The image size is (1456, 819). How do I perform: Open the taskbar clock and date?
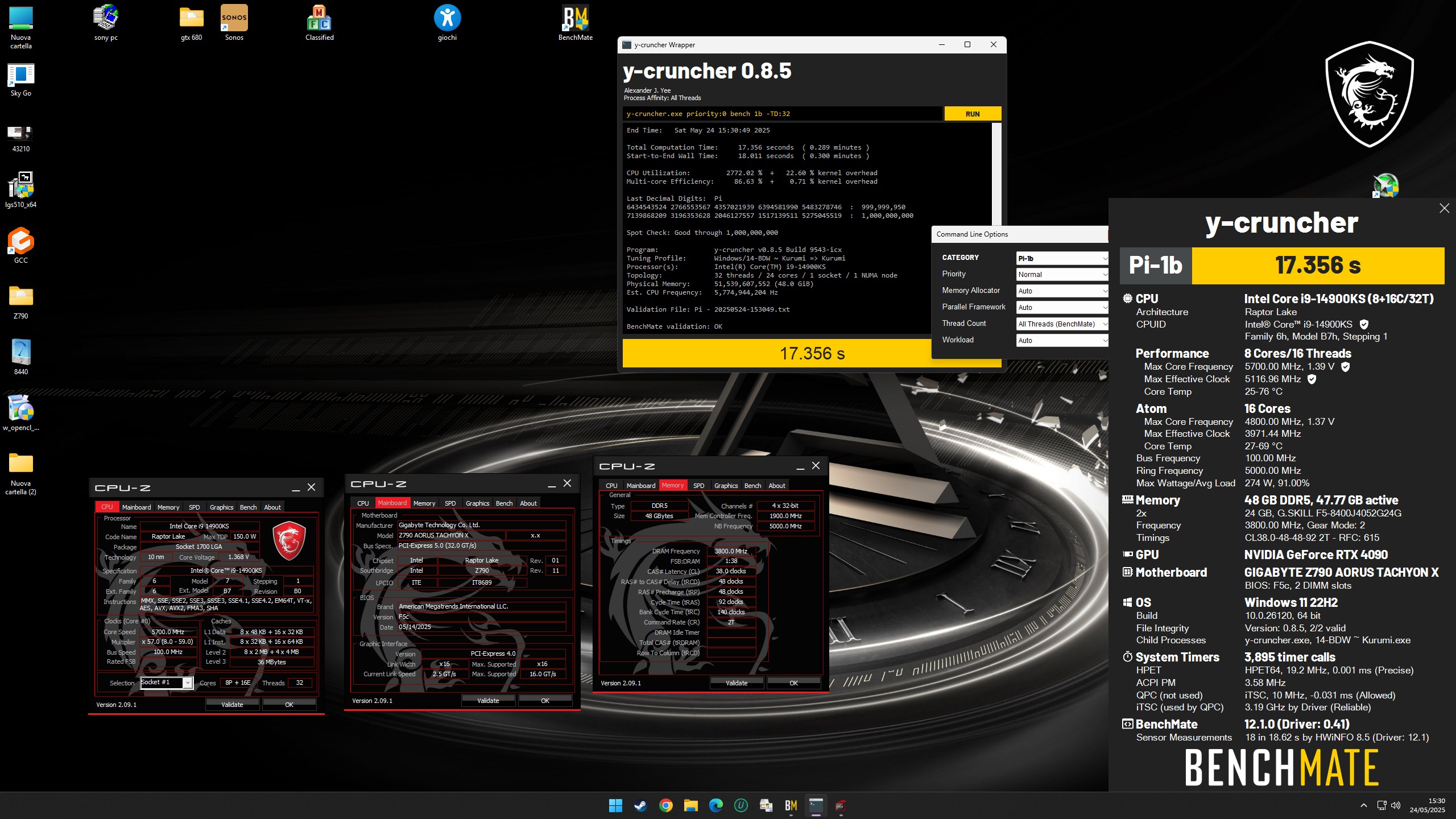tap(1428, 805)
